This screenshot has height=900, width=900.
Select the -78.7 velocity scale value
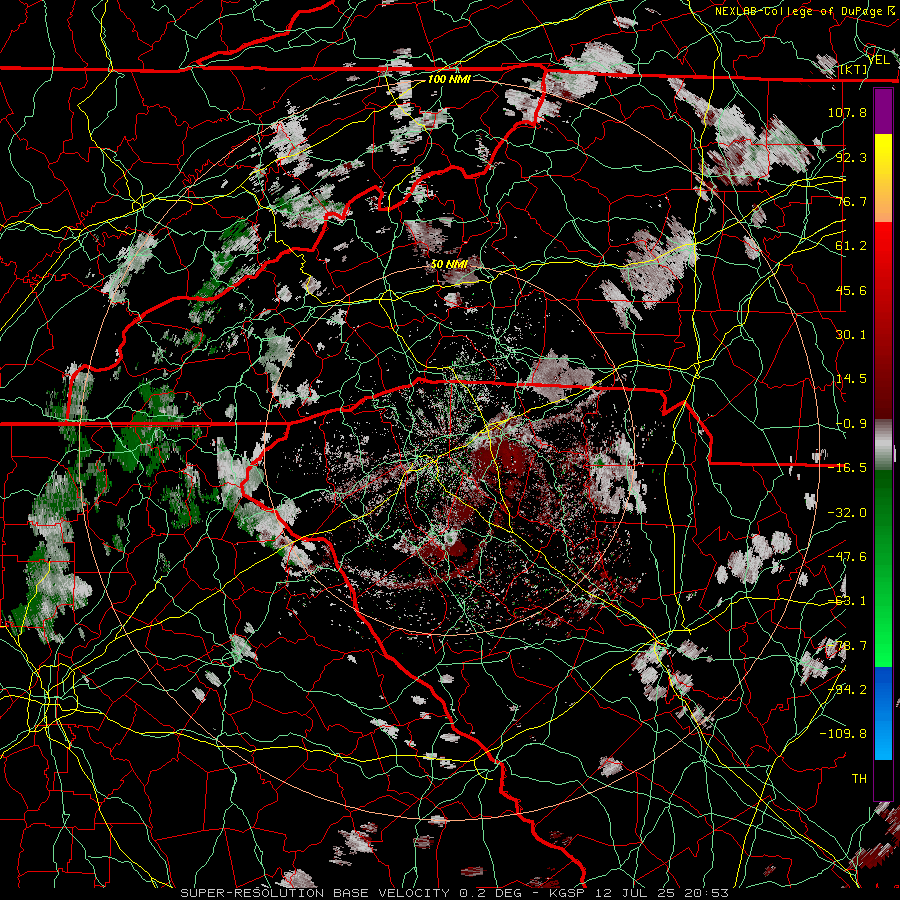point(847,646)
